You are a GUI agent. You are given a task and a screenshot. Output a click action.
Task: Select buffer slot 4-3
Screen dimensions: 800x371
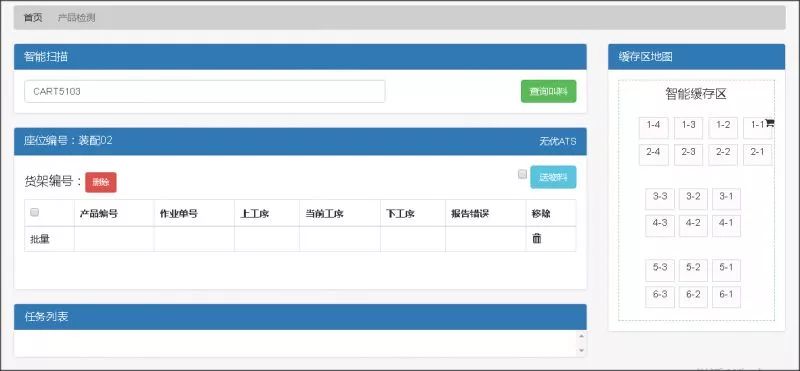click(x=660, y=226)
